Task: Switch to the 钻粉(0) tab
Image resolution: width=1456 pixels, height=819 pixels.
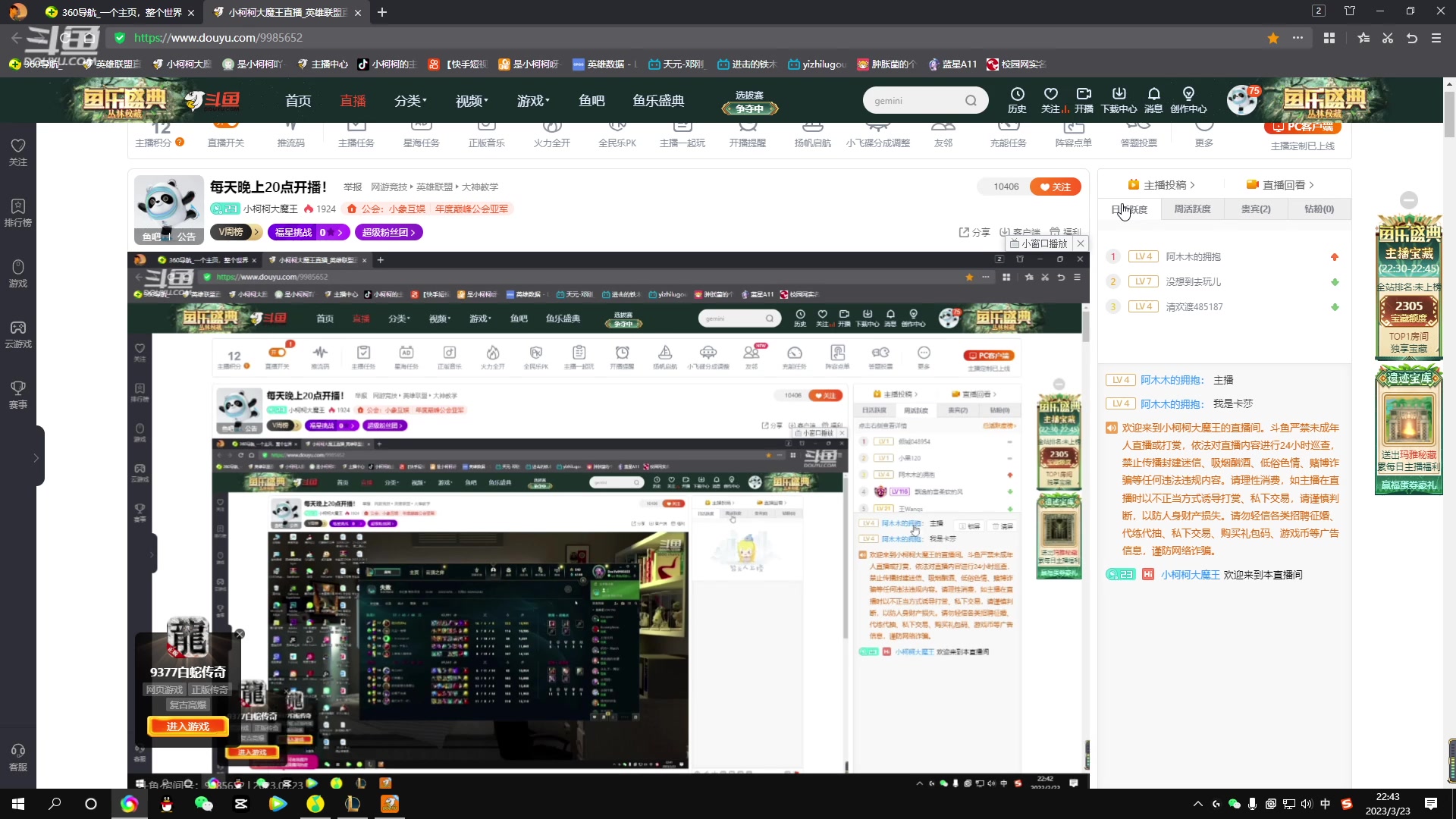Action: click(x=1319, y=209)
